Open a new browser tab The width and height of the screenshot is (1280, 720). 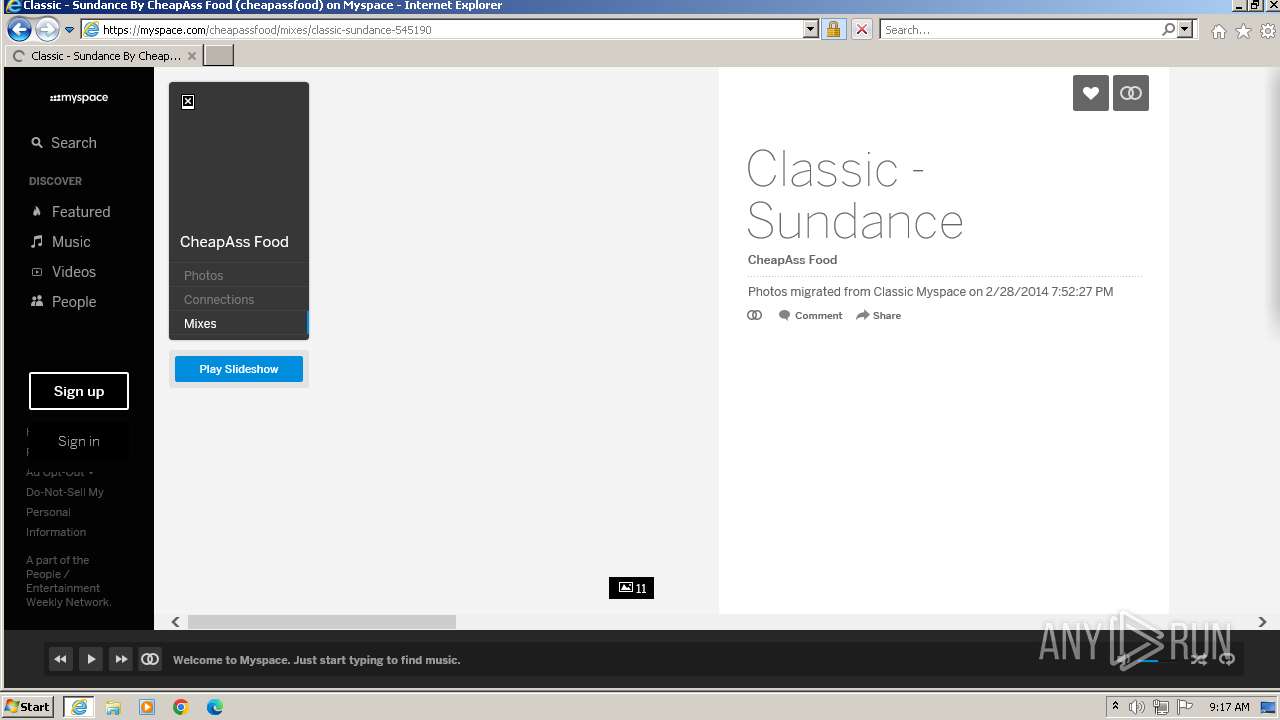pos(219,56)
